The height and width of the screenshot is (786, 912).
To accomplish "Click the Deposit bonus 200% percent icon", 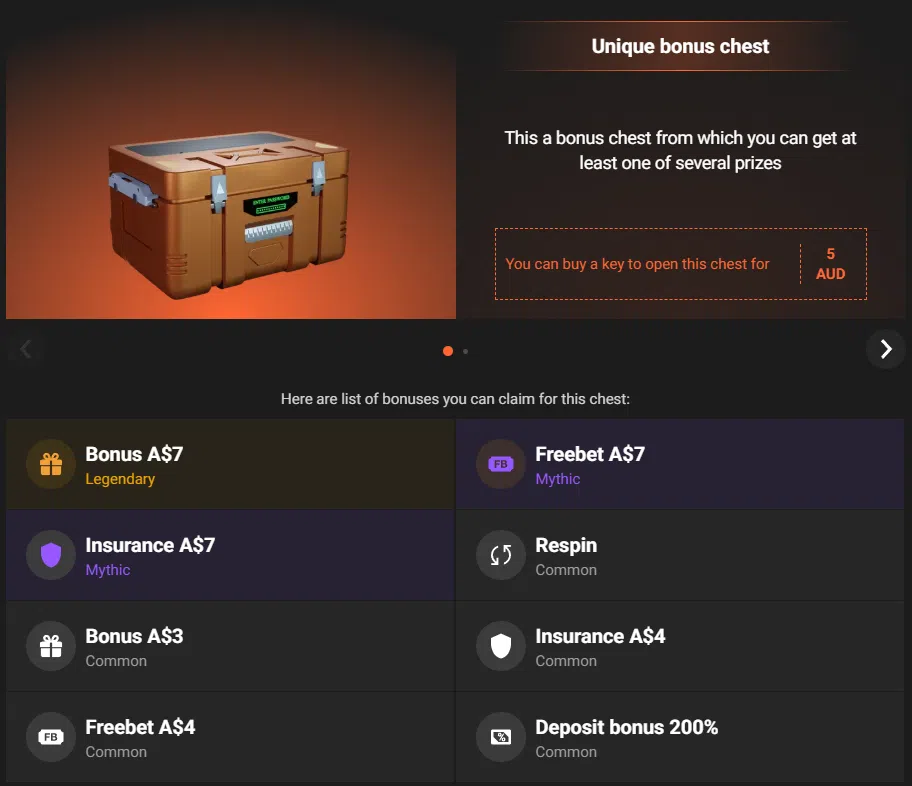I will pyautogui.click(x=501, y=737).
